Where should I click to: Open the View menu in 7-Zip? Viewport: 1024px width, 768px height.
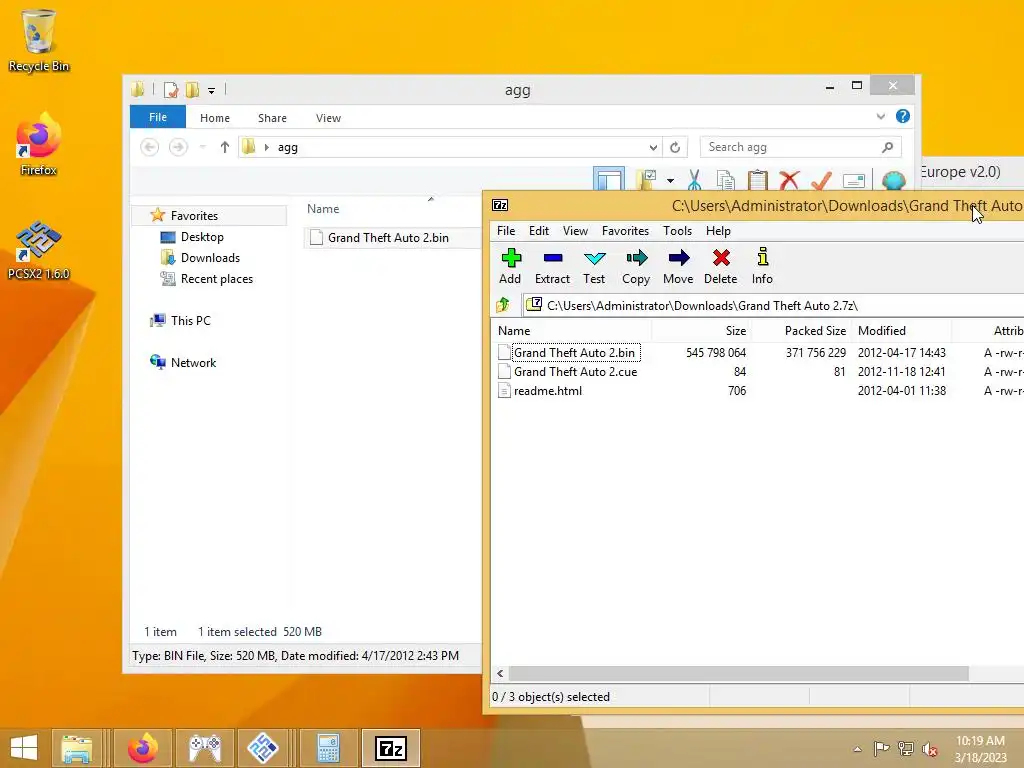pyautogui.click(x=575, y=231)
